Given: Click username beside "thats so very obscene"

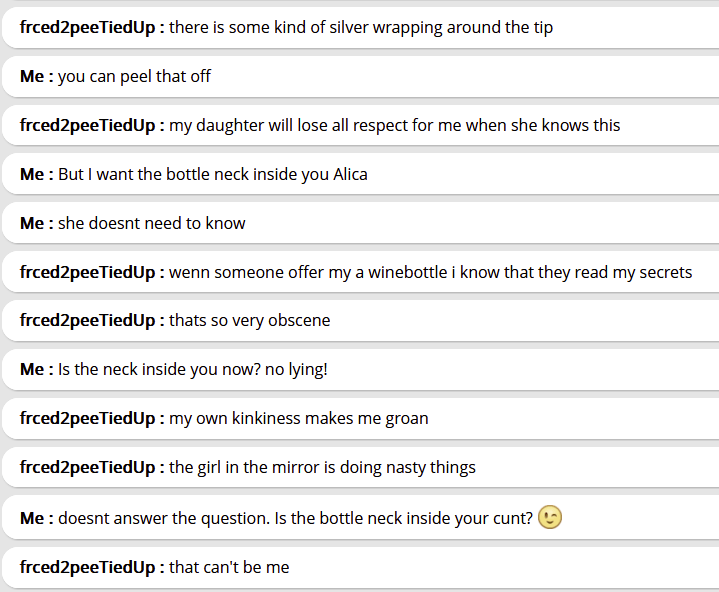Looking at the screenshot, I should (87, 321).
